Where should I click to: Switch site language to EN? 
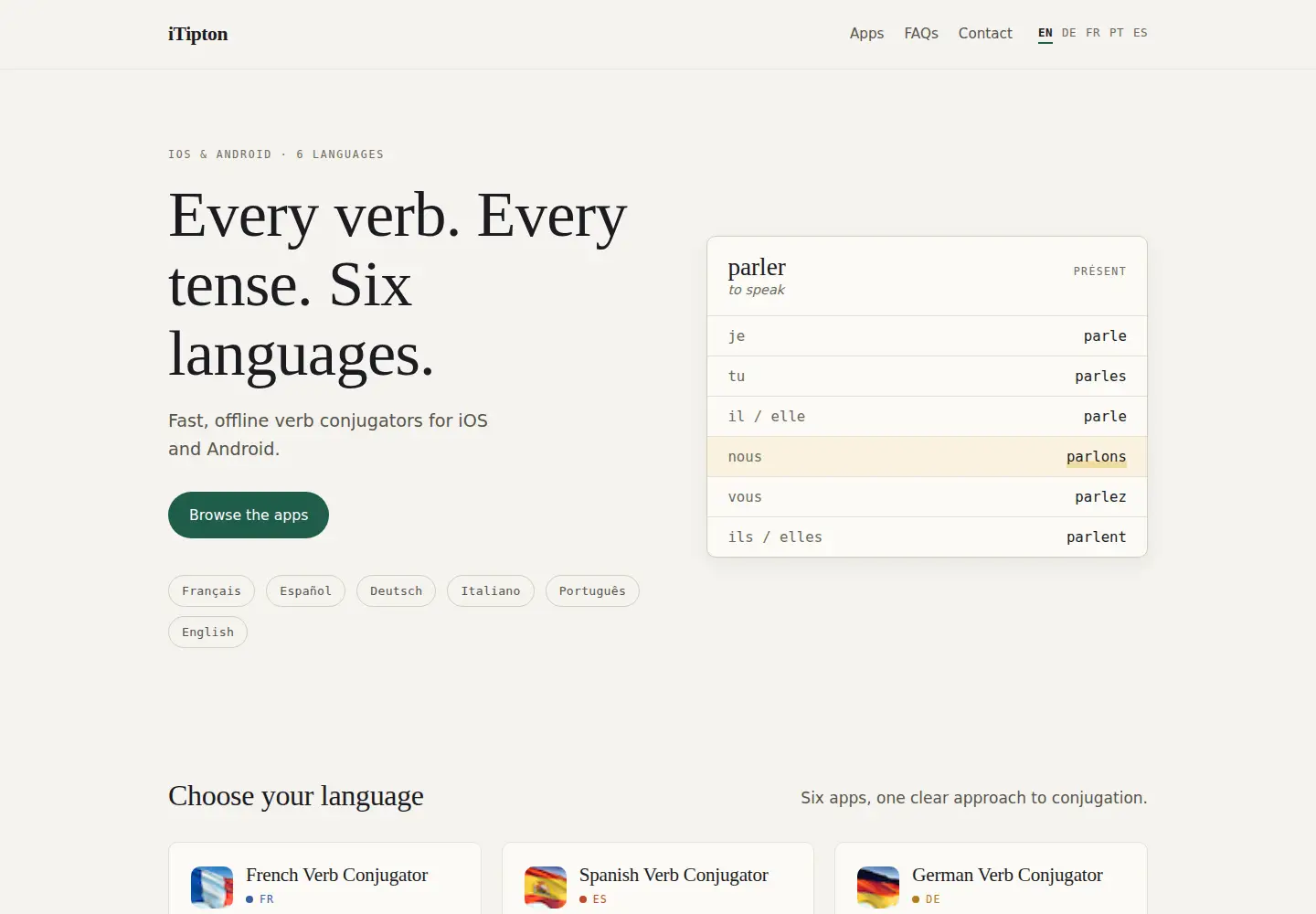[1045, 33]
